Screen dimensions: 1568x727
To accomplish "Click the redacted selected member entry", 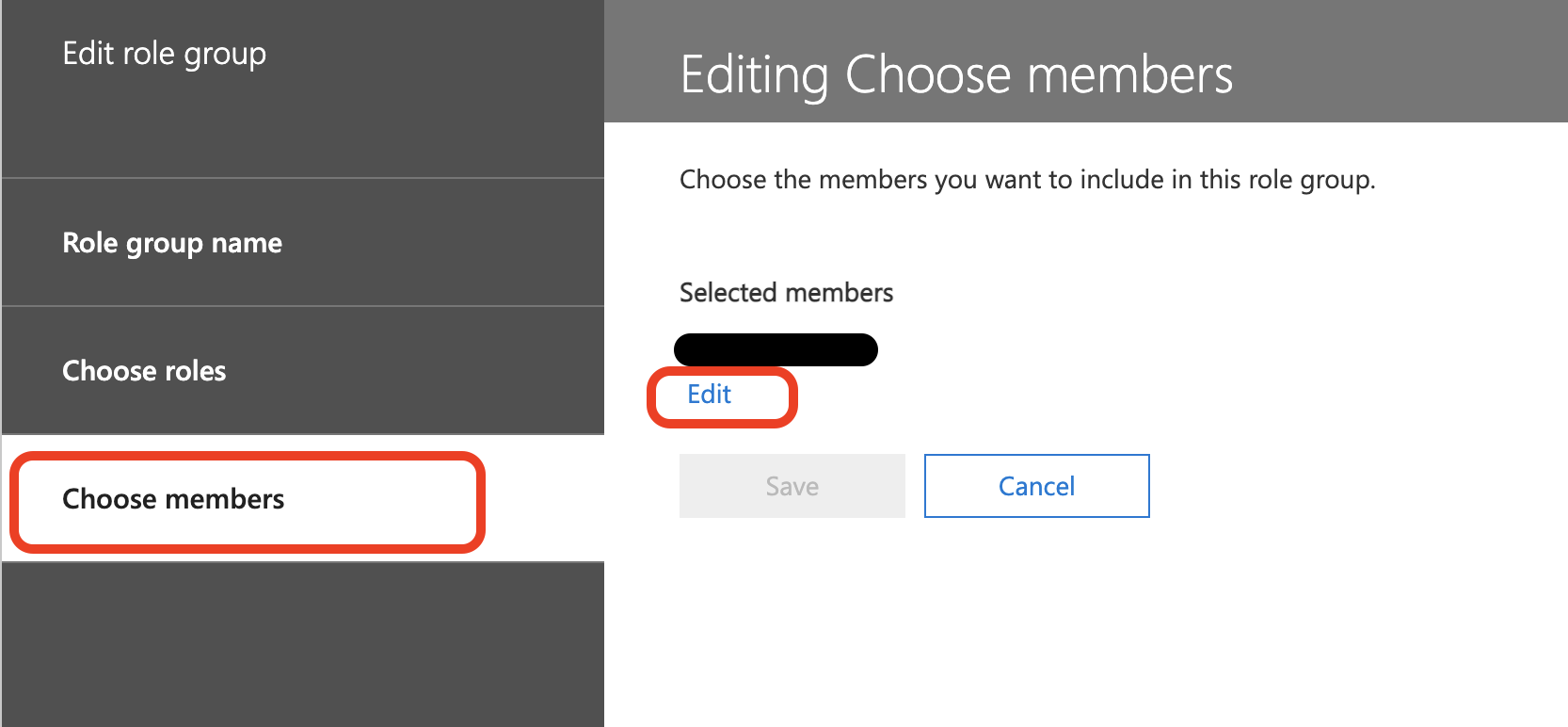I will [776, 349].
